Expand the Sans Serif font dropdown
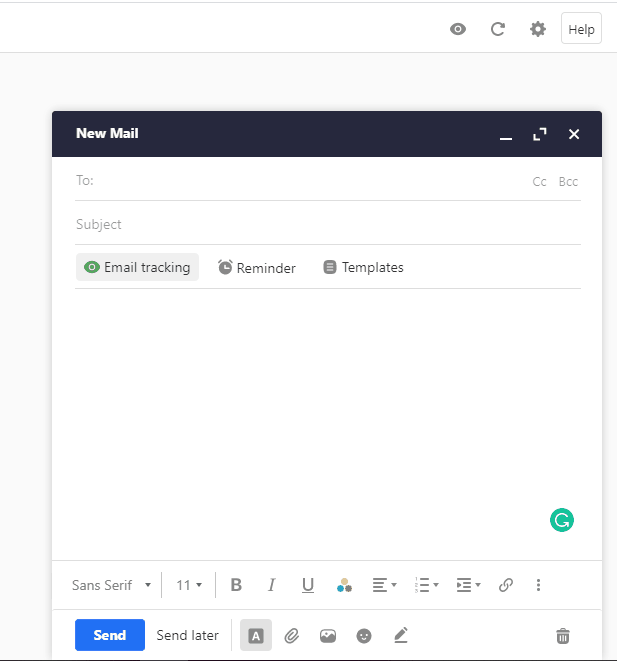Screen dimensions: 617x661 [112, 585]
